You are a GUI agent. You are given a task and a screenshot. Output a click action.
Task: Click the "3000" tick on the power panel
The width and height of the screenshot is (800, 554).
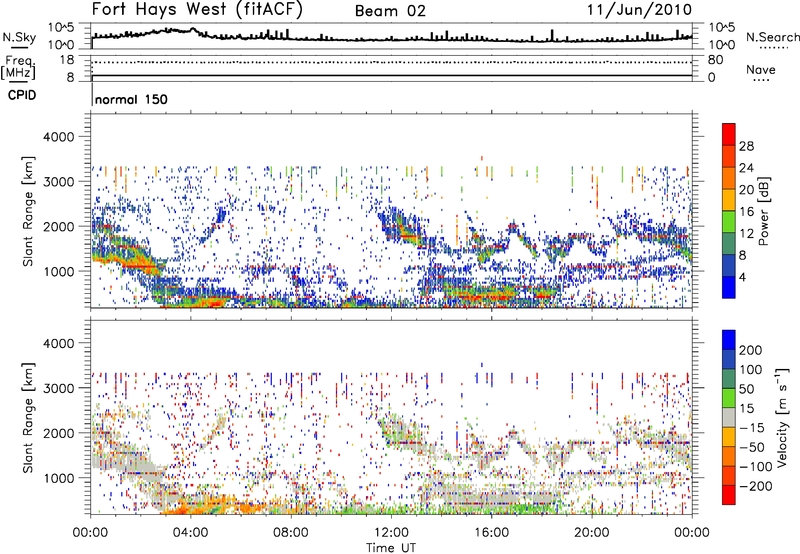click(x=59, y=182)
